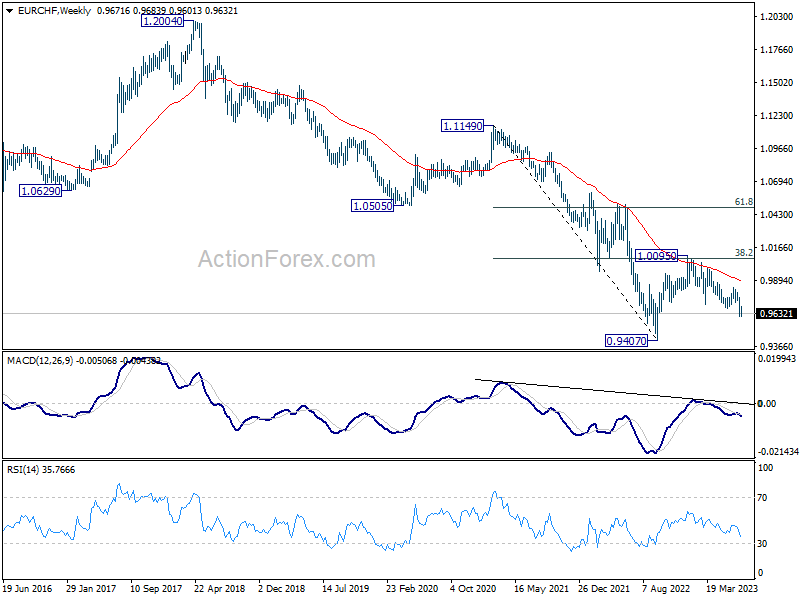800x600 pixels.
Task: Select the 1.06290 low price label
Action: coord(40,191)
